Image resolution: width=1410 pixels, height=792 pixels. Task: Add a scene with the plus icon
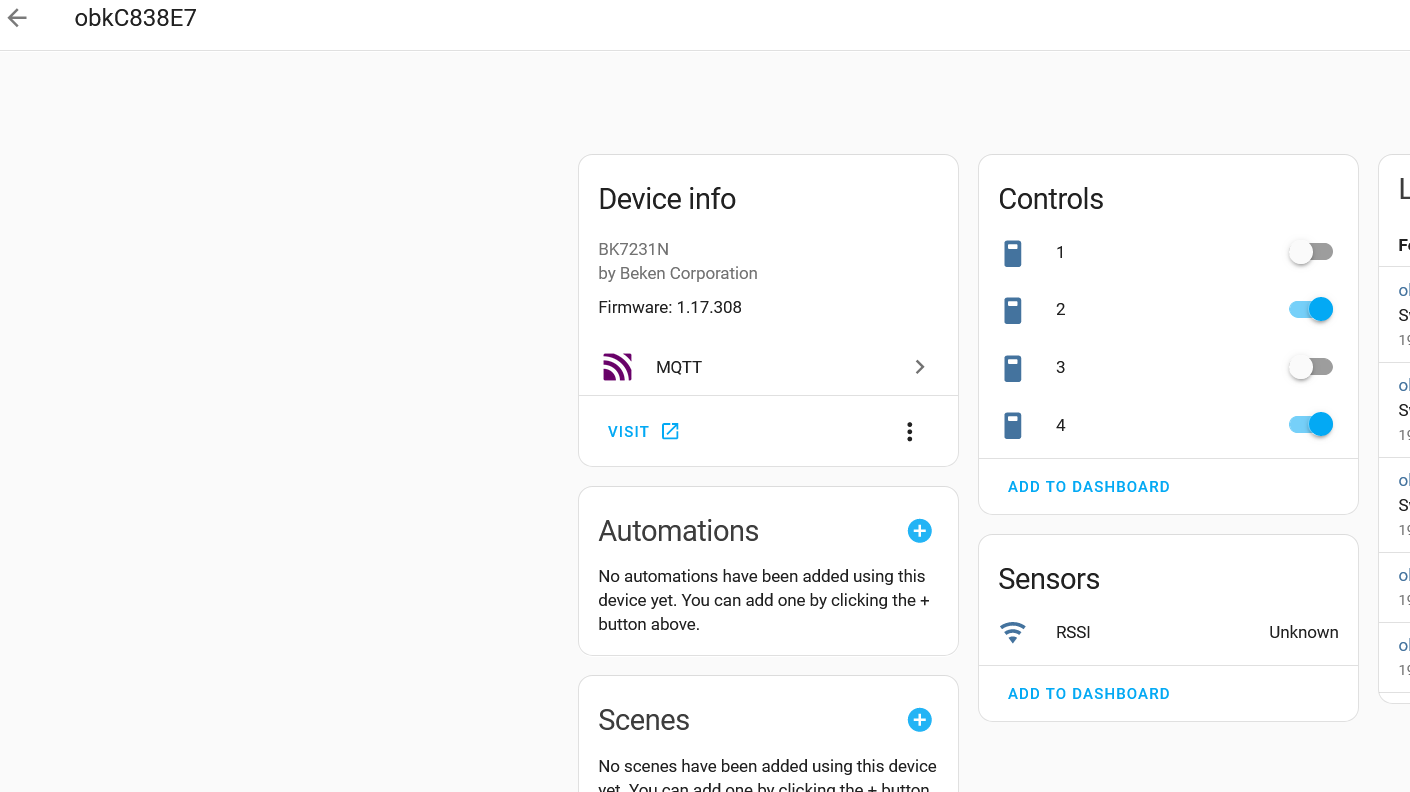coord(919,720)
